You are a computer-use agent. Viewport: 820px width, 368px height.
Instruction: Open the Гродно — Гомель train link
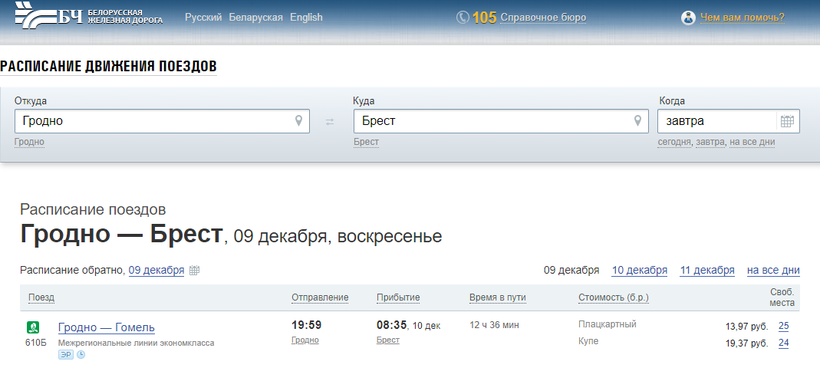coord(107,328)
